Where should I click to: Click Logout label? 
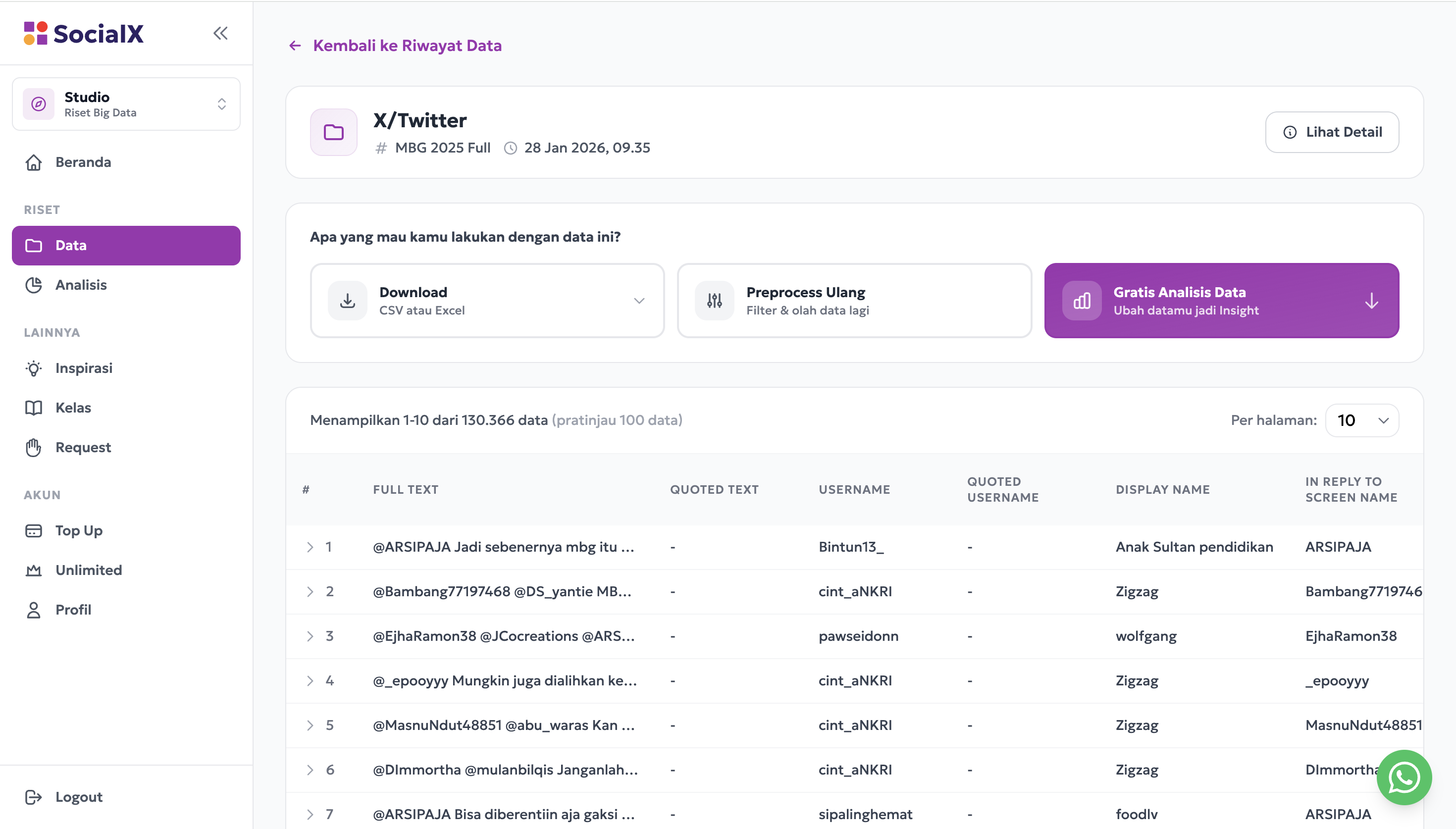click(x=79, y=797)
